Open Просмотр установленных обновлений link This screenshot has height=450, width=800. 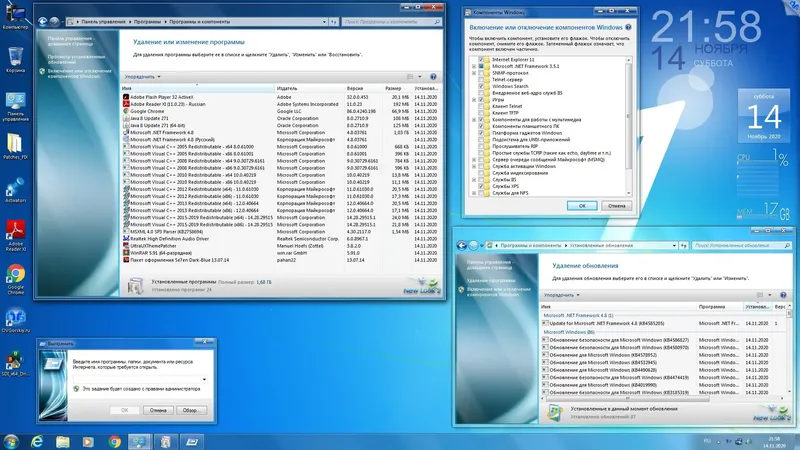point(77,59)
